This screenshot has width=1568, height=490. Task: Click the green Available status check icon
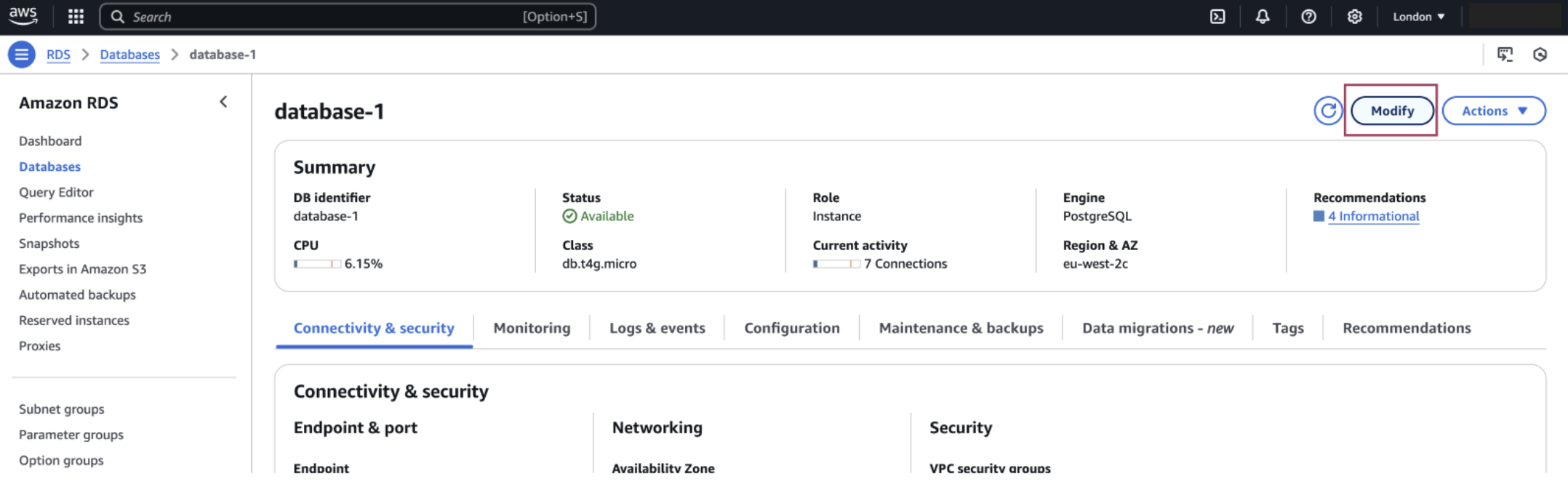[569, 216]
